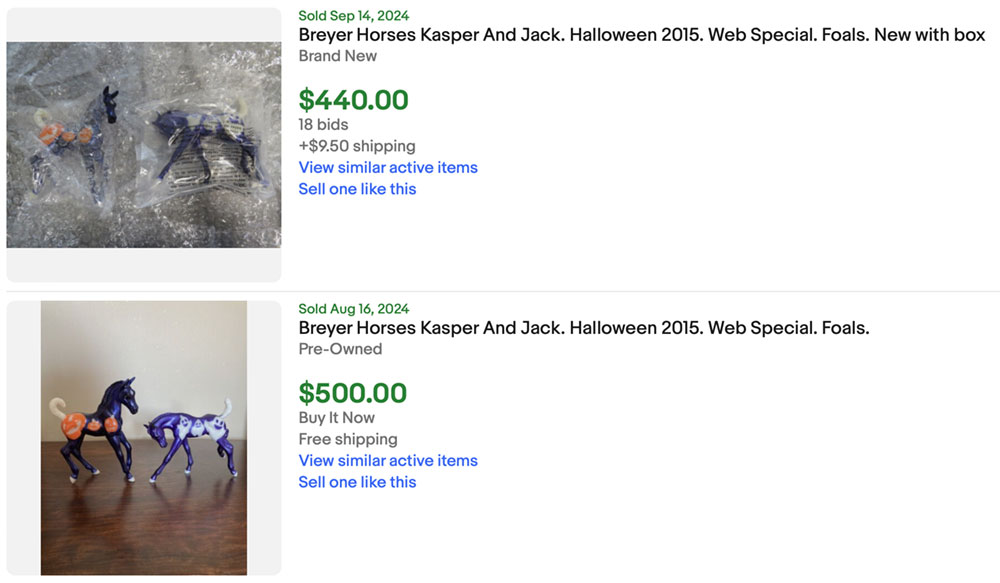
Task: Click the 'Brand New' condition label
Action: 337,56
